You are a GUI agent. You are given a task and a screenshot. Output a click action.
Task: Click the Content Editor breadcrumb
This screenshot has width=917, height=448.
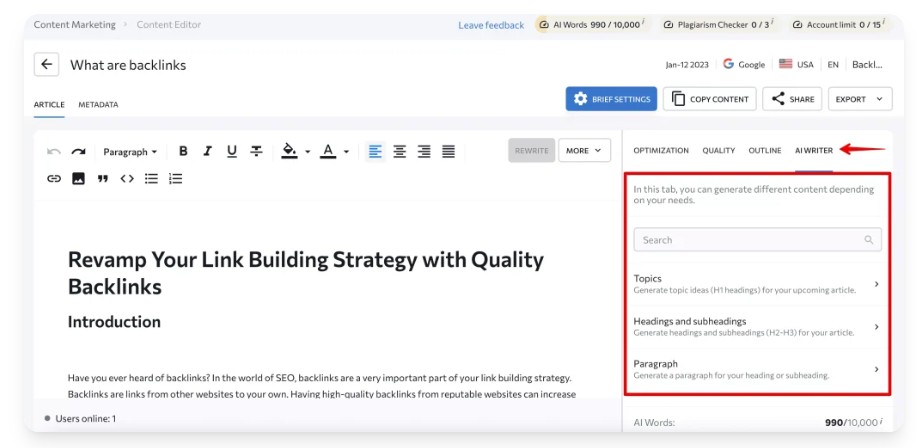click(168, 25)
